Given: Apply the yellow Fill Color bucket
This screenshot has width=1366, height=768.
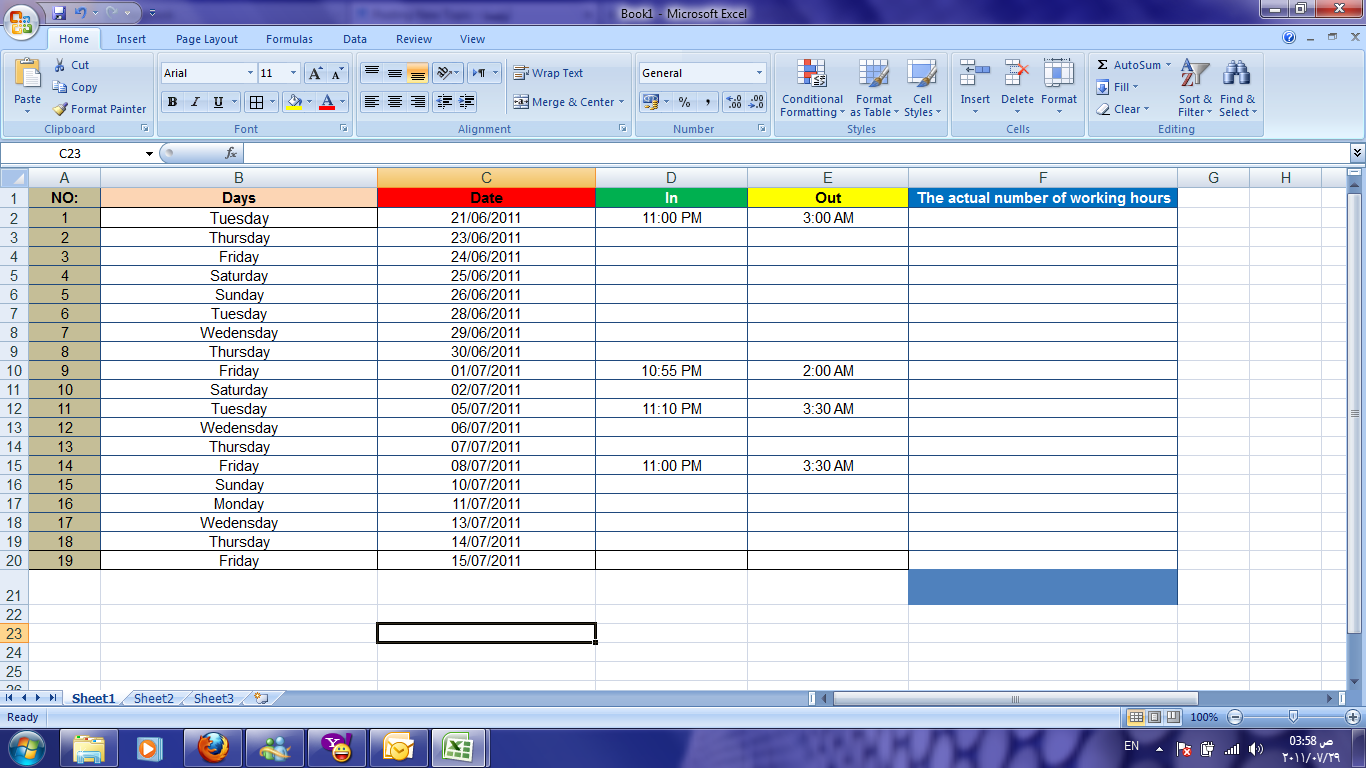Looking at the screenshot, I should (293, 102).
